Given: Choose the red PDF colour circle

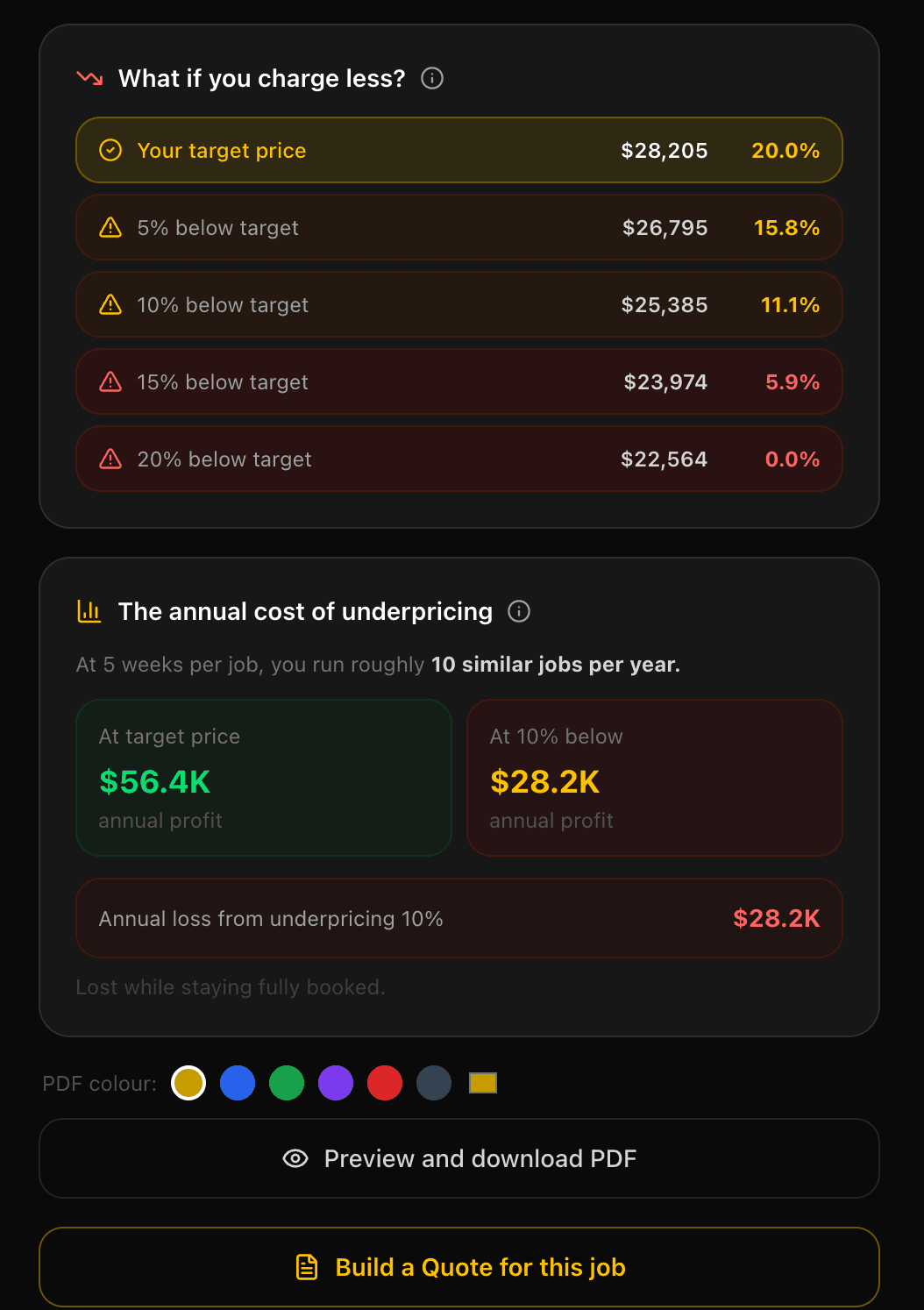Looking at the screenshot, I should pos(385,1083).
